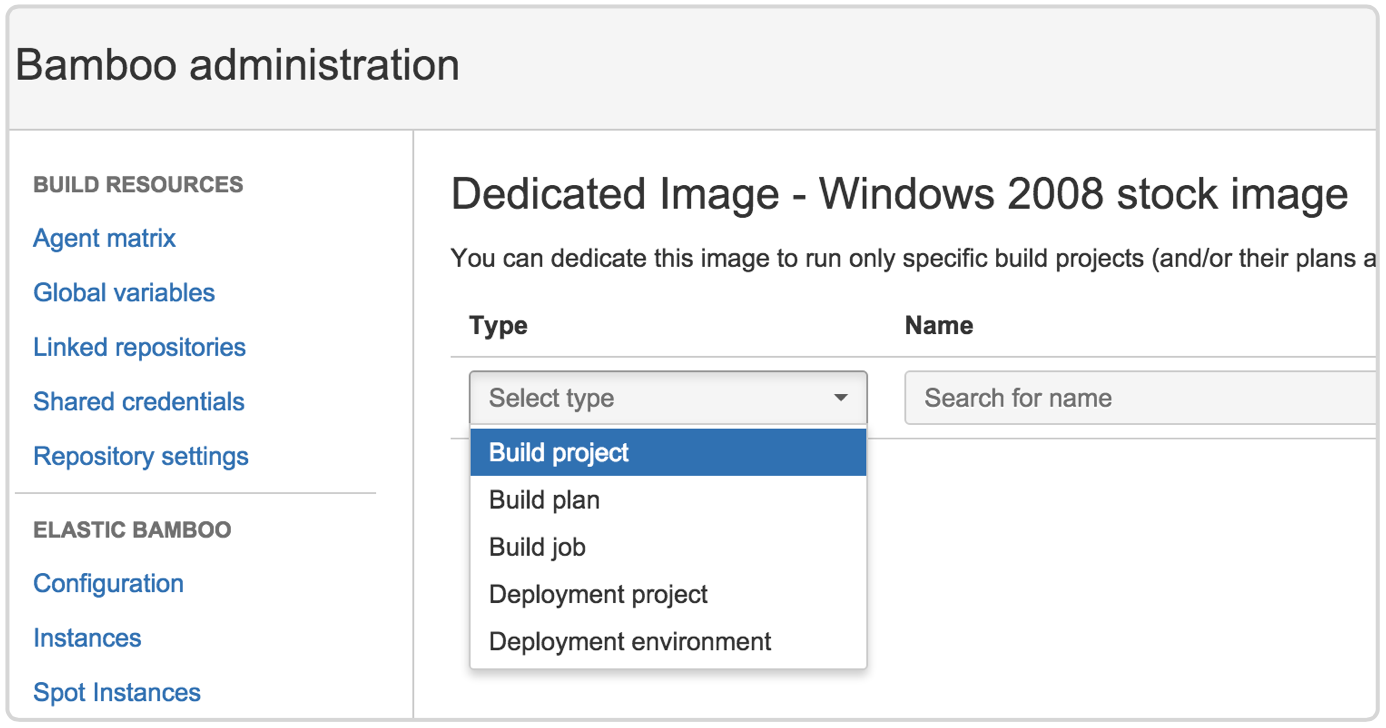Choose Build job option
Image resolution: width=1386 pixels, height=728 pixels.
[668, 547]
